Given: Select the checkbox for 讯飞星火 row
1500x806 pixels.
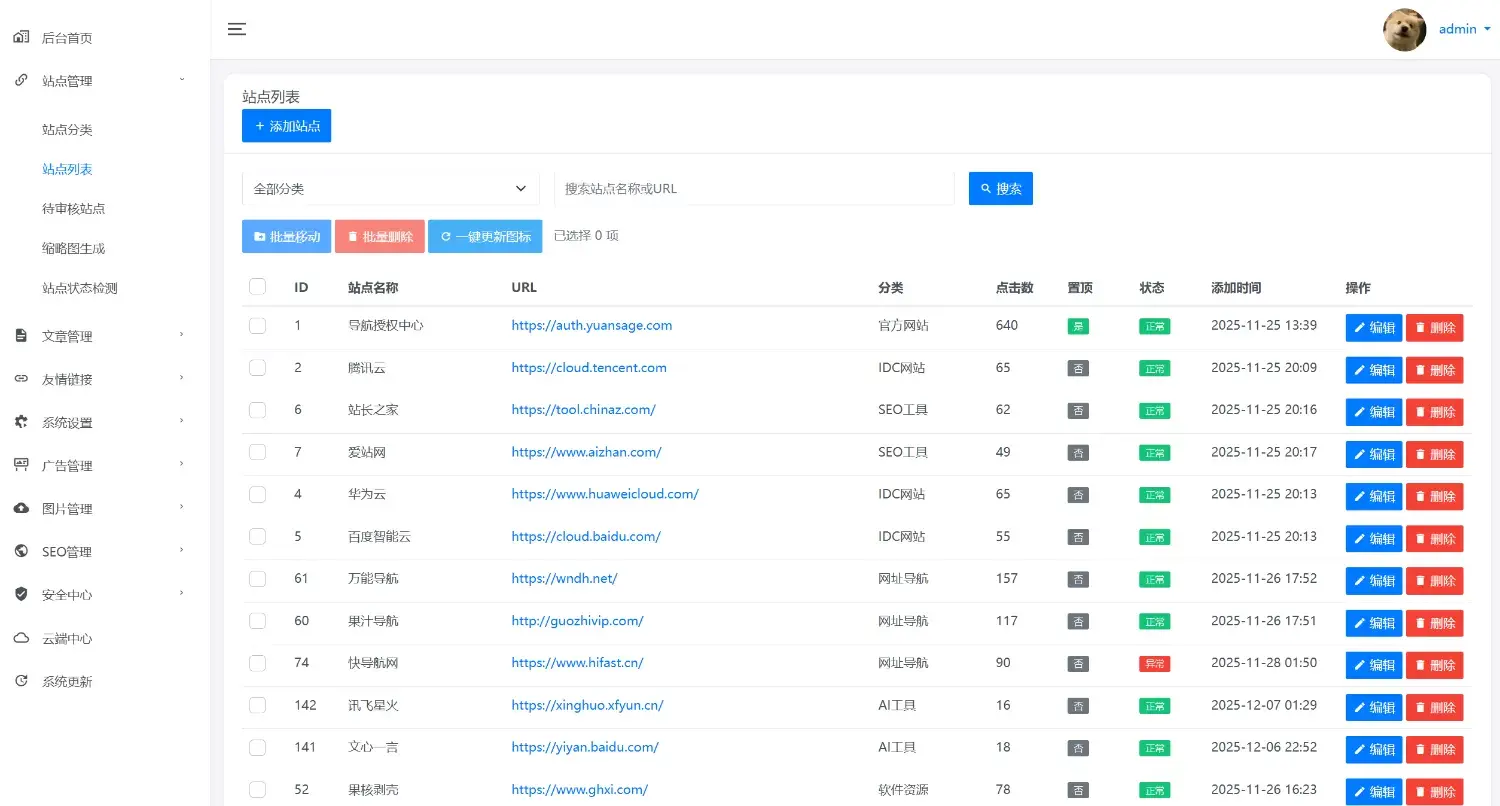Looking at the screenshot, I should coord(257,705).
